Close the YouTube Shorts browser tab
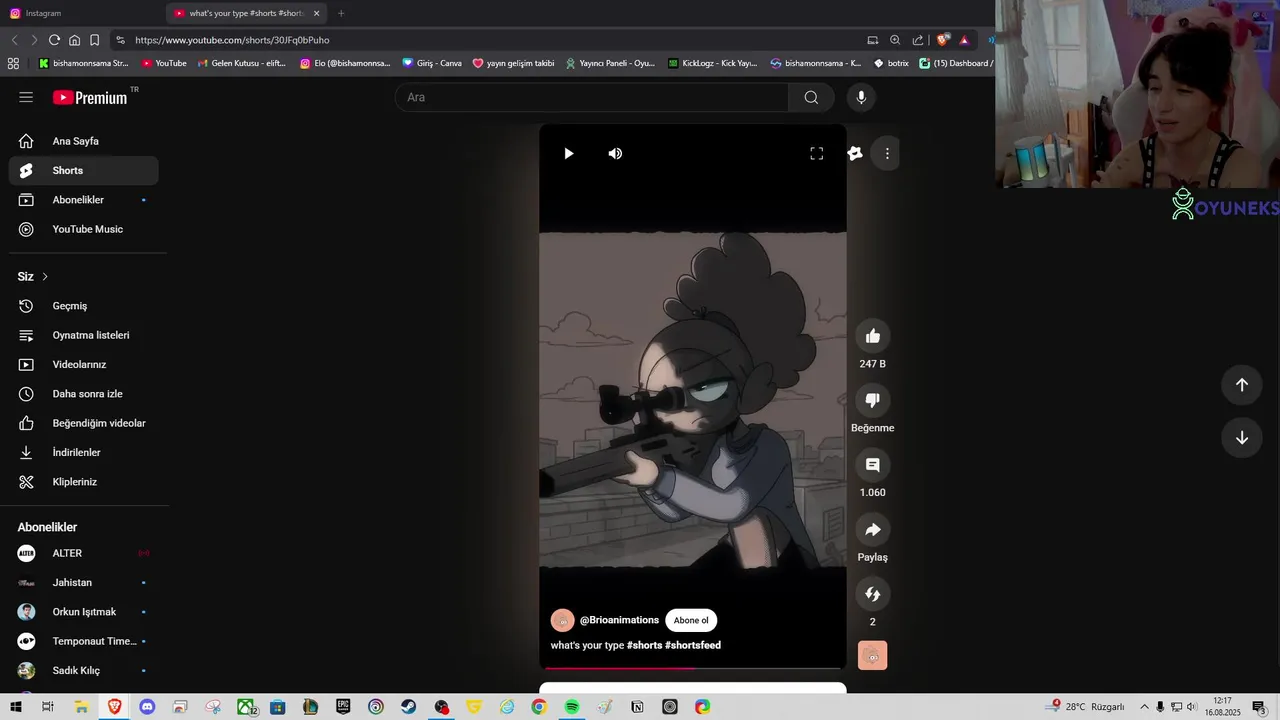 (316, 13)
